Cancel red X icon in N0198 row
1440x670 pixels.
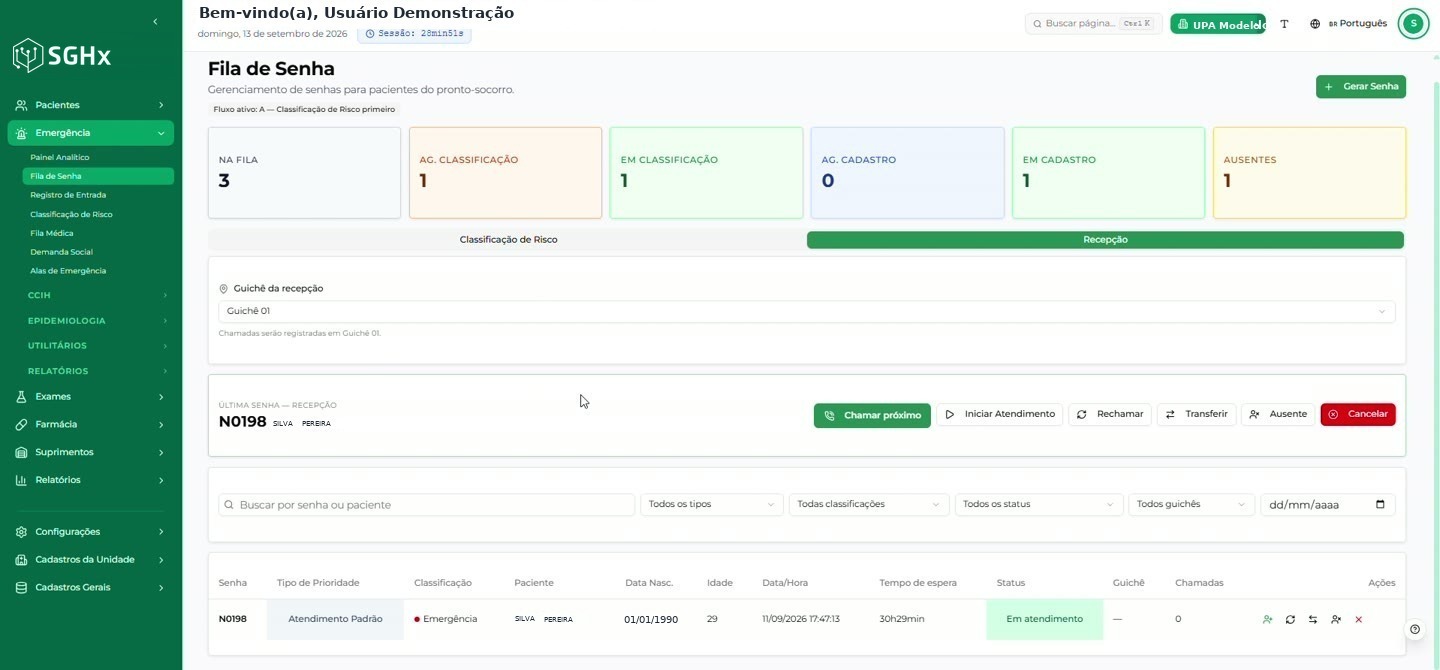coord(1359,620)
